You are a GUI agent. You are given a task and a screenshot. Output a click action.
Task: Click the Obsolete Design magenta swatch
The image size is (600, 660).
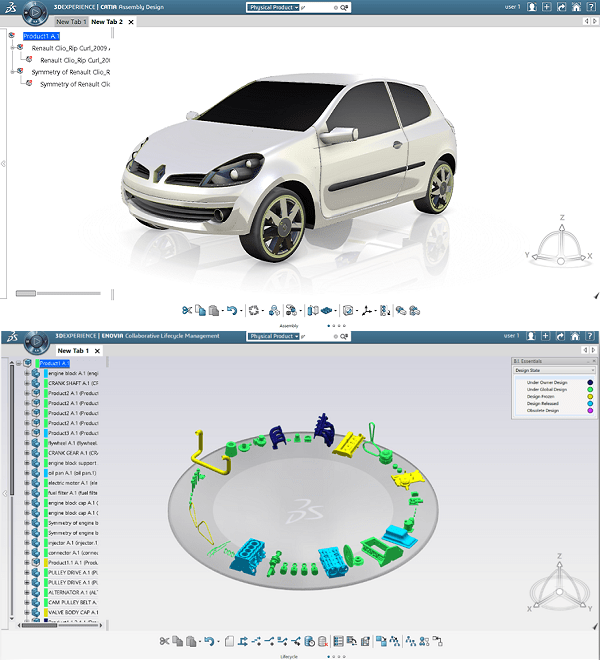point(590,410)
